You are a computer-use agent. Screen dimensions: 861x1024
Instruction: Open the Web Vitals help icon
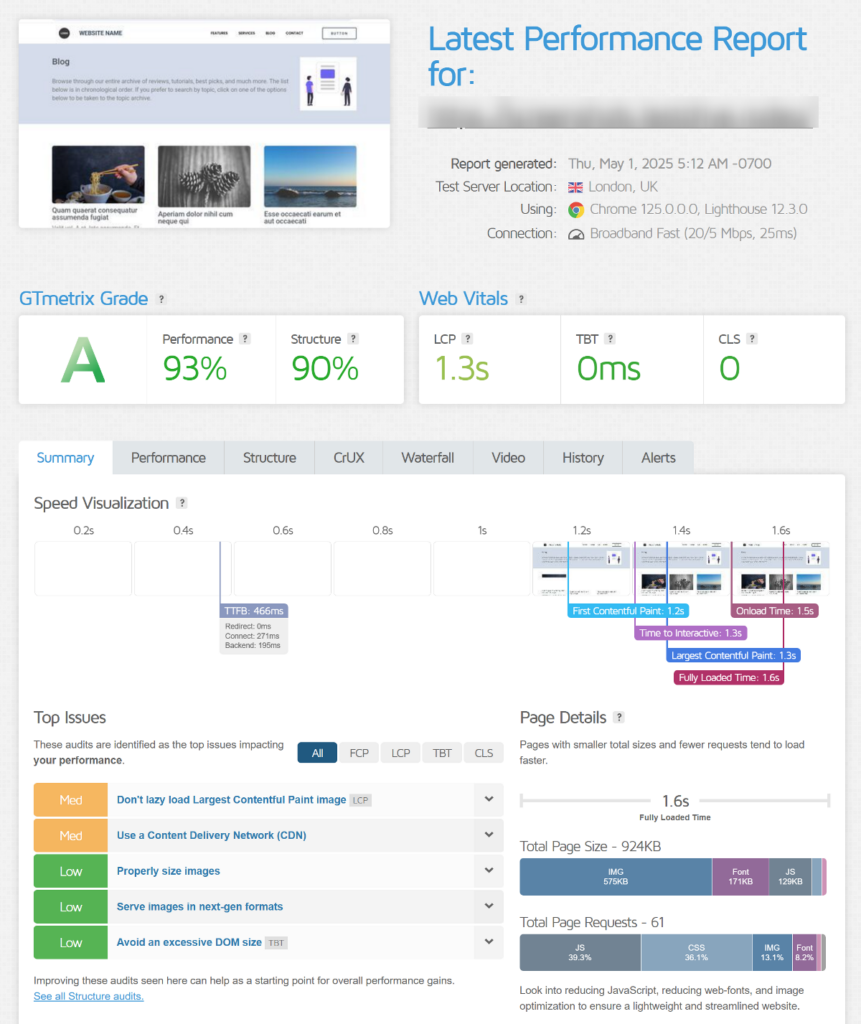coord(519,298)
